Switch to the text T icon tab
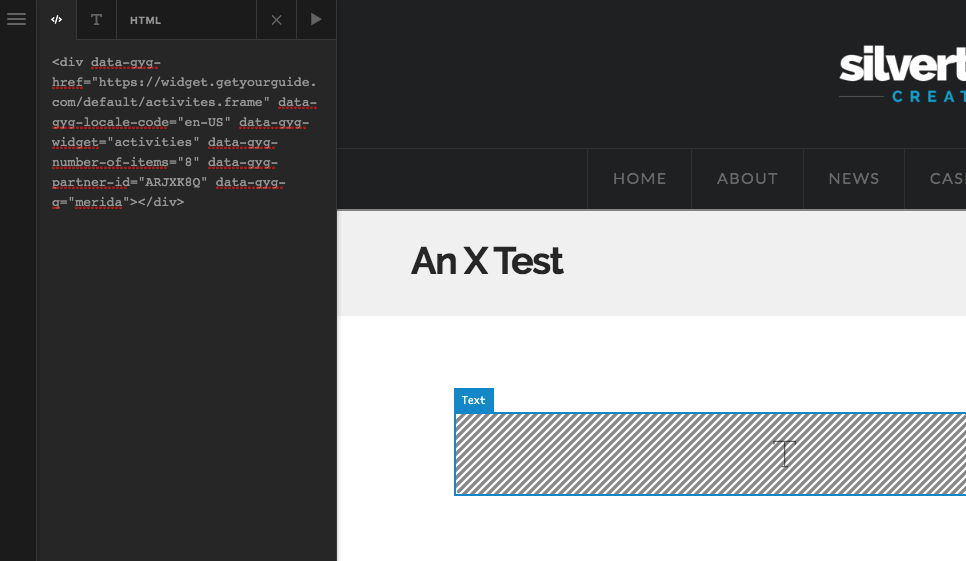Screen dimensions: 966x561 96,20
